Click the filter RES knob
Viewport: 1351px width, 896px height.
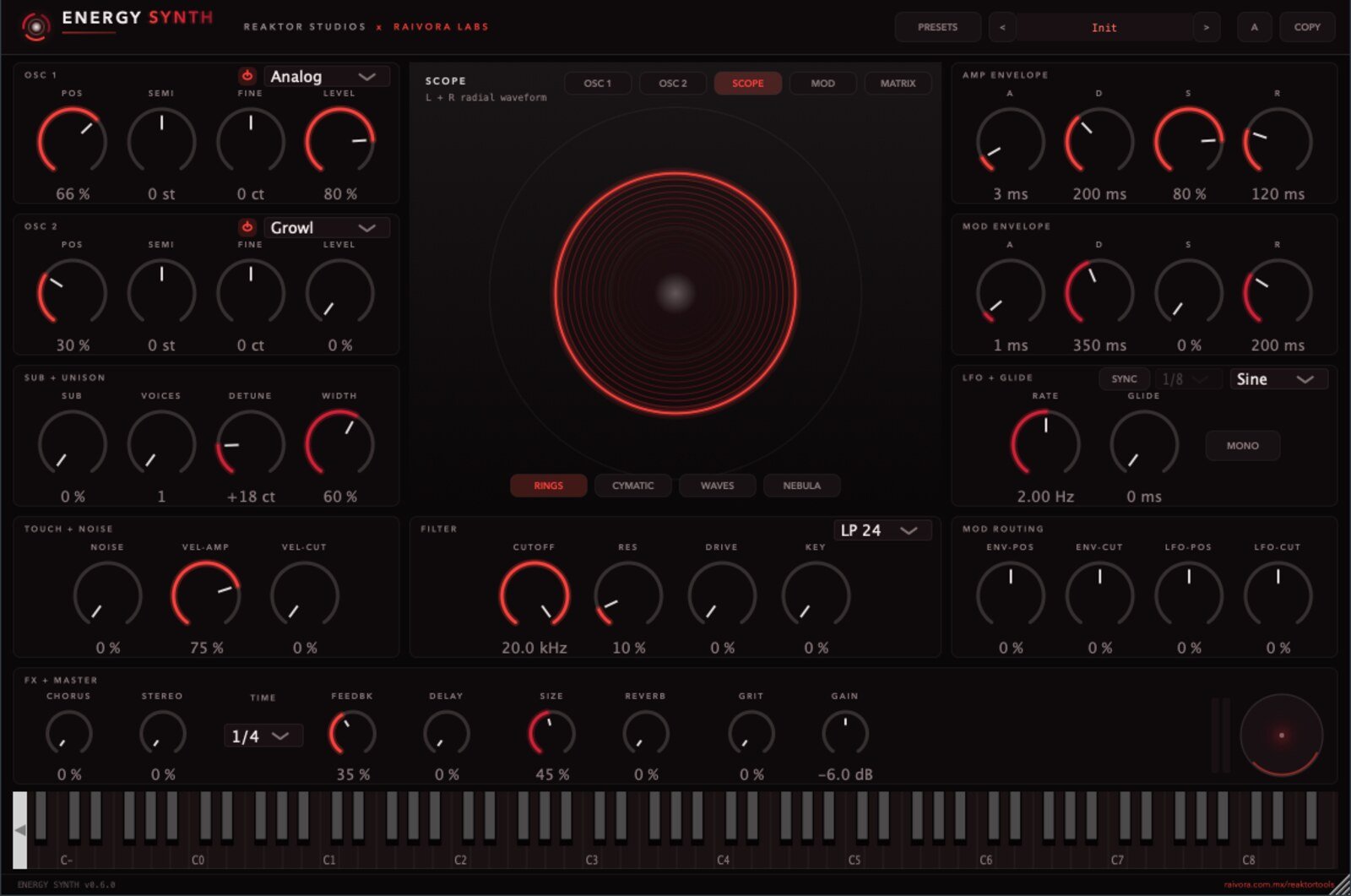tap(628, 595)
